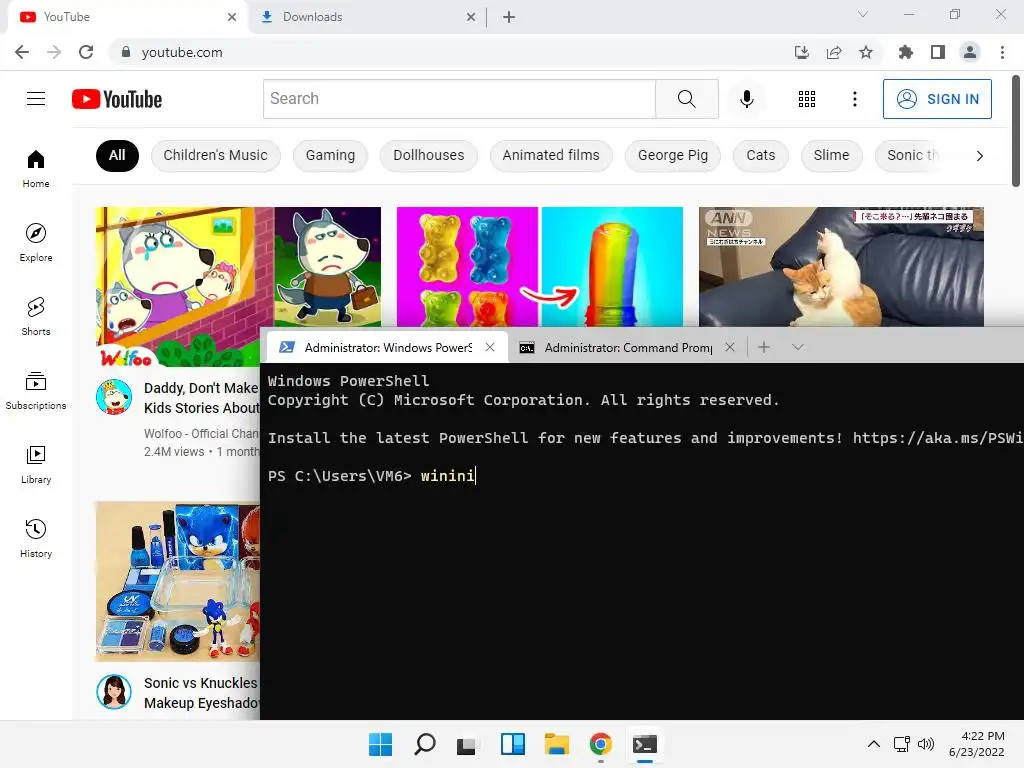Open Explore in YouTube sidebar
Viewport: 1024px width, 768px height.
pos(36,242)
